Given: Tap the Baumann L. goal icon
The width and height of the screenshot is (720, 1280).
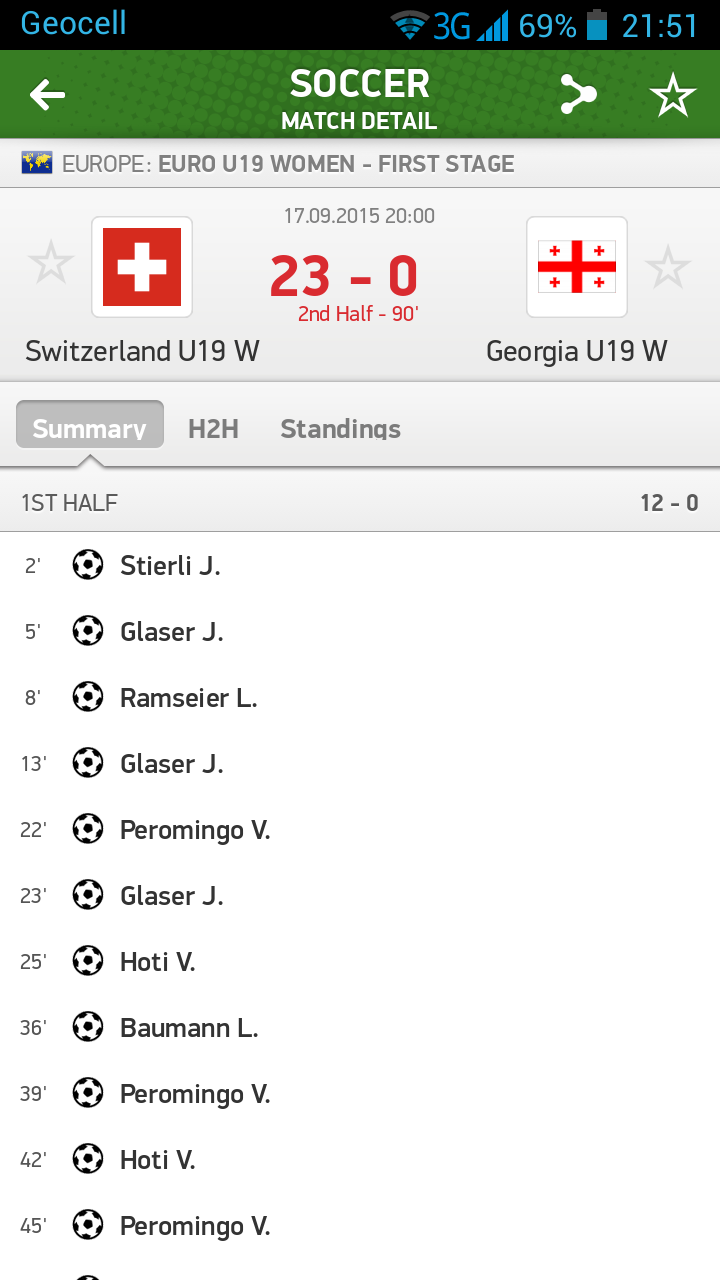Looking at the screenshot, I should click(x=88, y=1027).
